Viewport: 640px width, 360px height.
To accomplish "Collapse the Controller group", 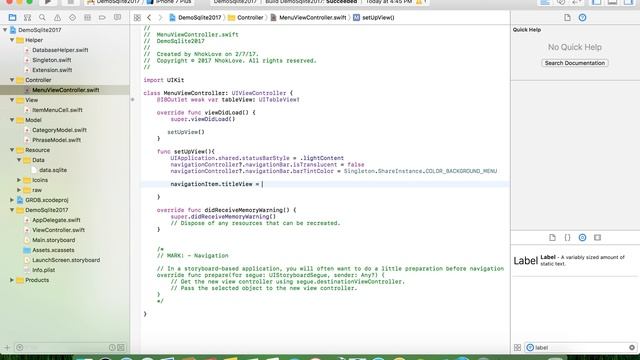I will [12, 80].
